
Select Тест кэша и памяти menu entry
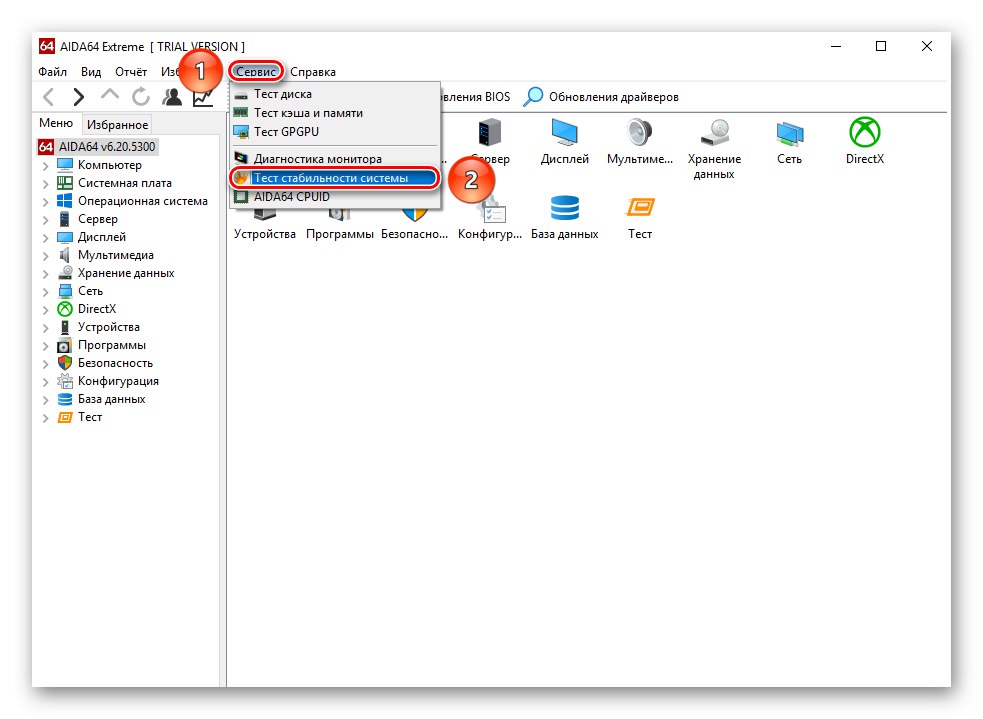point(334,113)
